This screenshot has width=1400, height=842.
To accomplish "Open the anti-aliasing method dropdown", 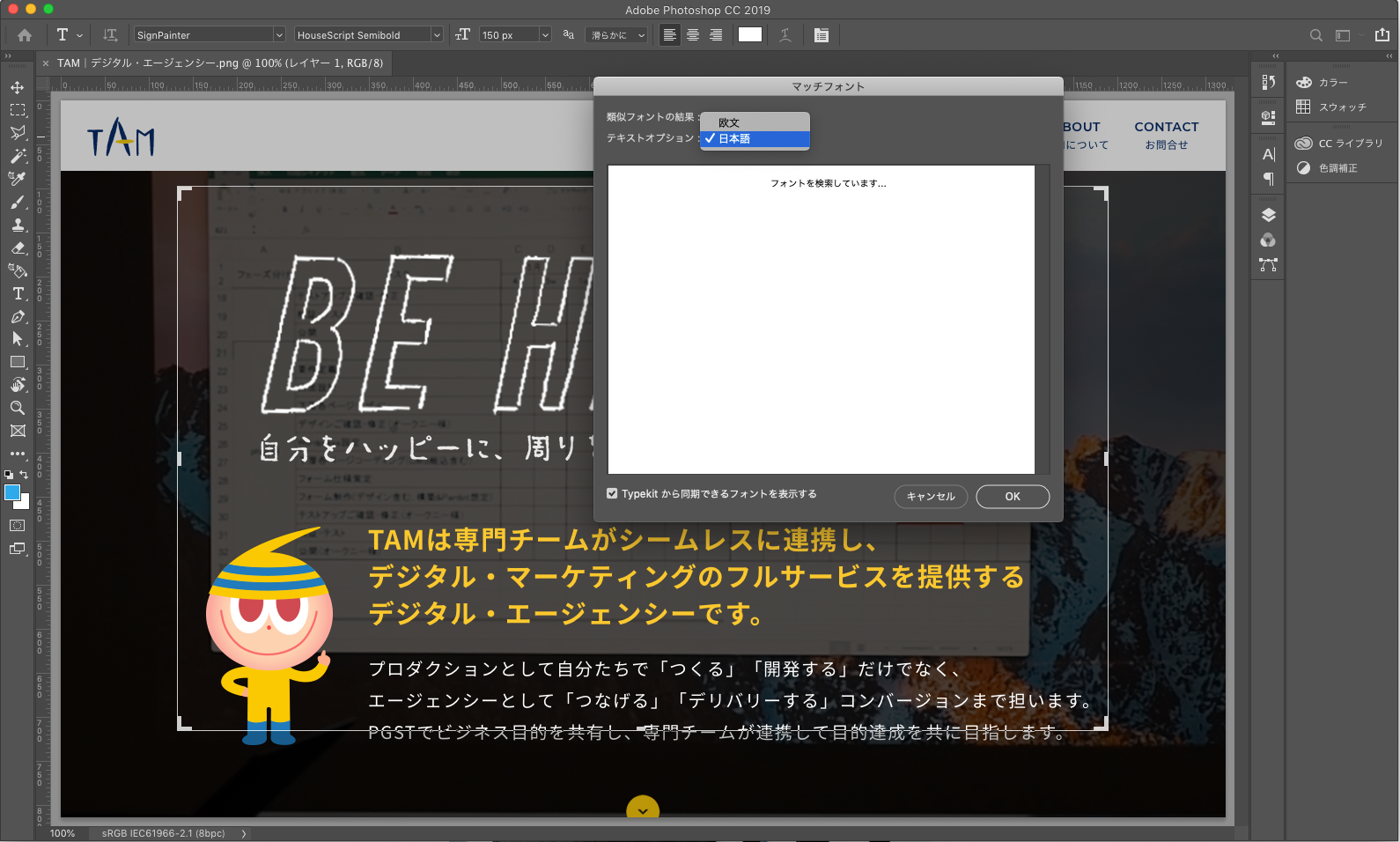I will tap(616, 35).
